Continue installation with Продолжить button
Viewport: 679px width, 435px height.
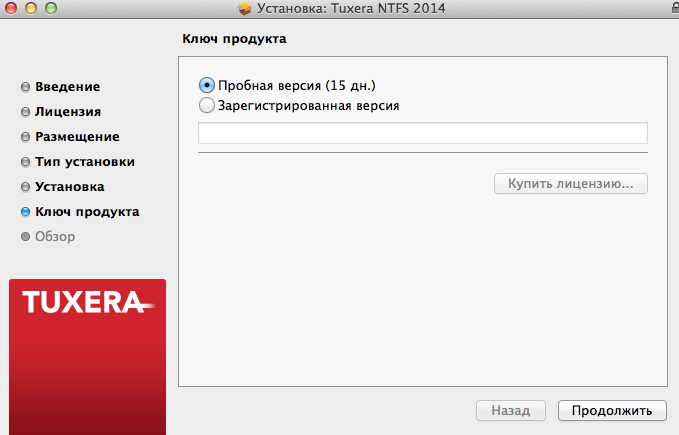(612, 410)
